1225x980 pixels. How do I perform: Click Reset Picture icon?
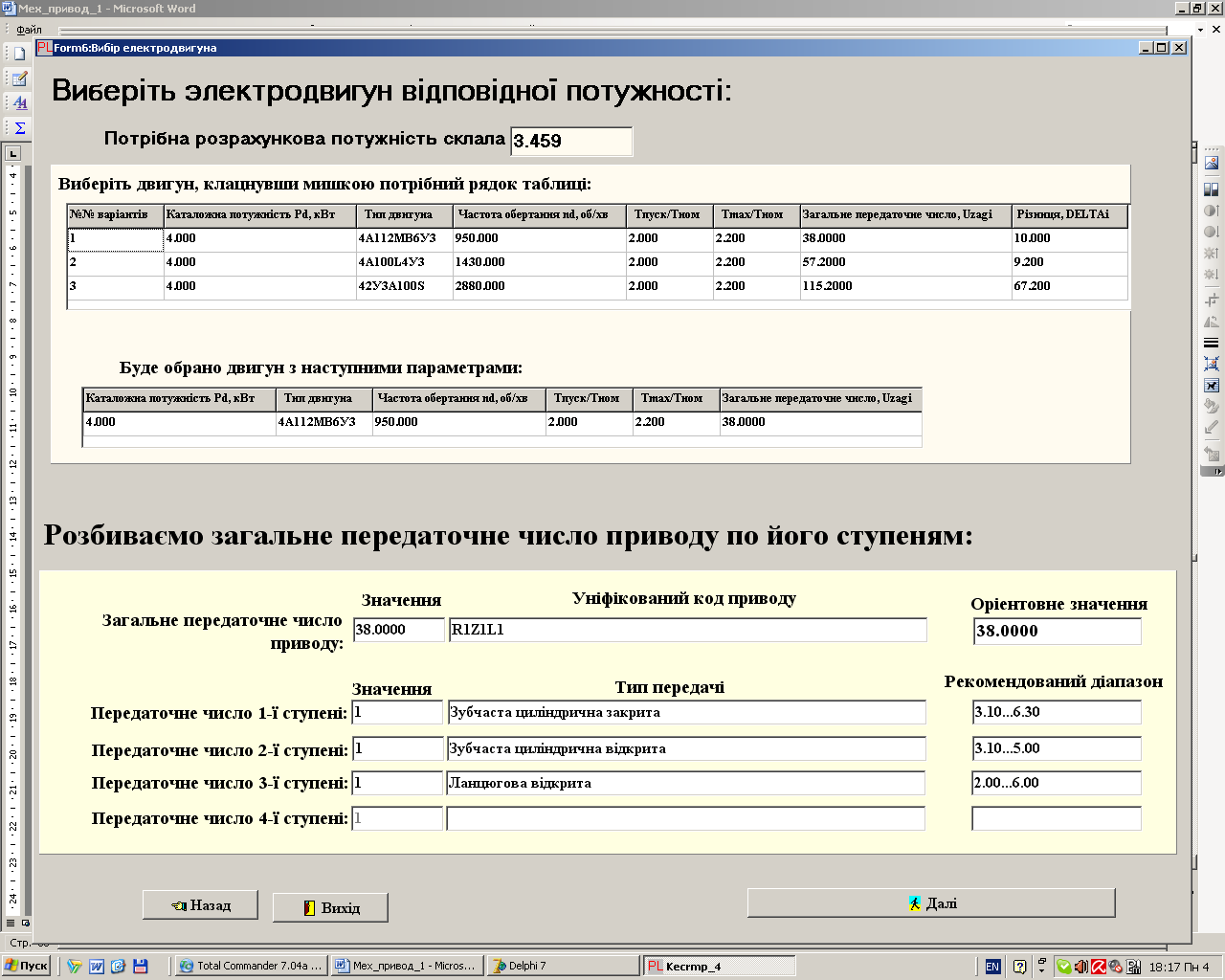pyautogui.click(x=1212, y=454)
